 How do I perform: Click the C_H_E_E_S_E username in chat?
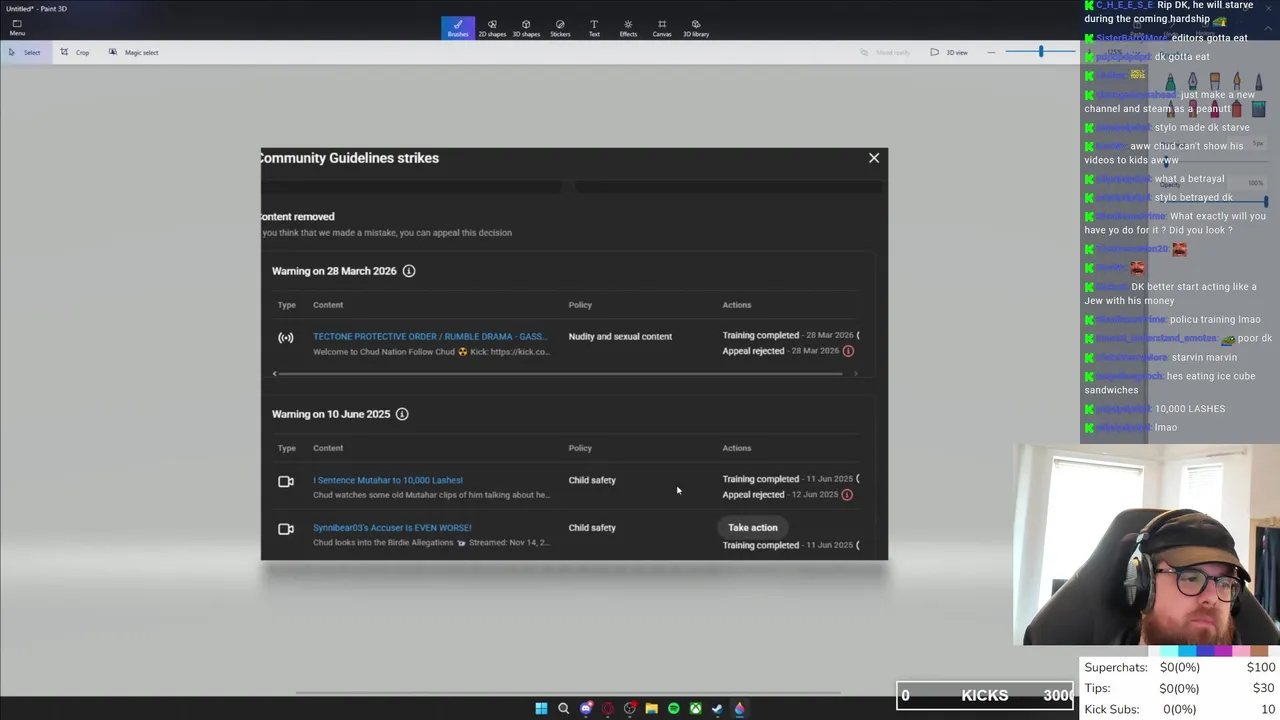pyautogui.click(x=1124, y=5)
